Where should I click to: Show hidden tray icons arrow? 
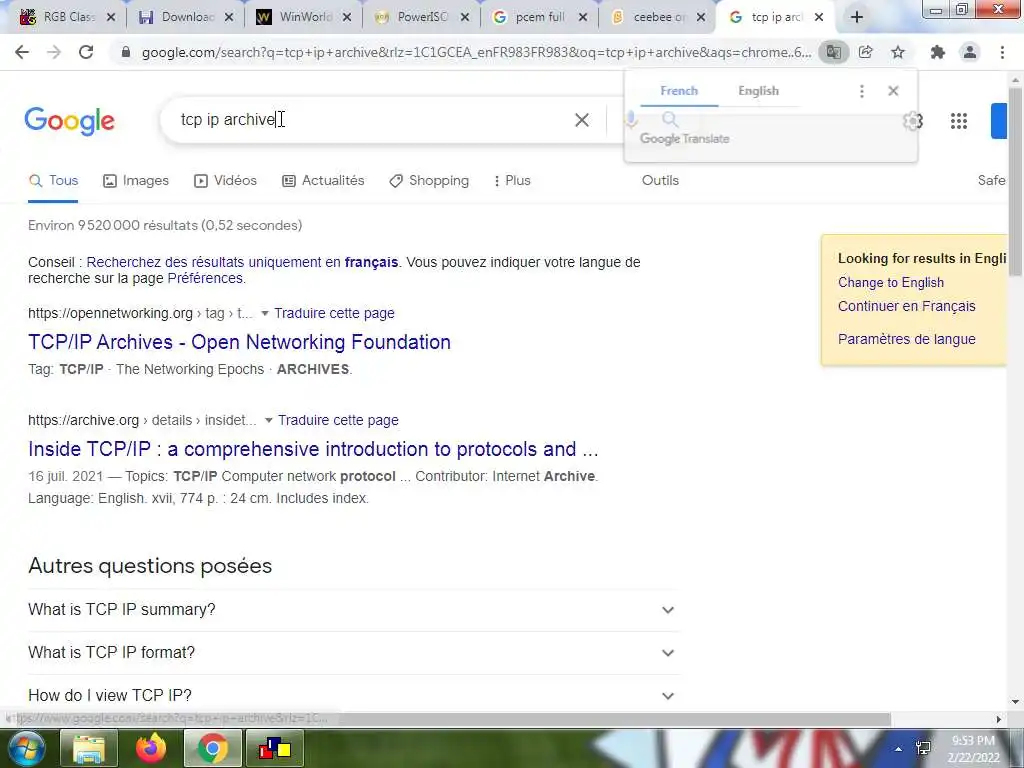tap(899, 748)
